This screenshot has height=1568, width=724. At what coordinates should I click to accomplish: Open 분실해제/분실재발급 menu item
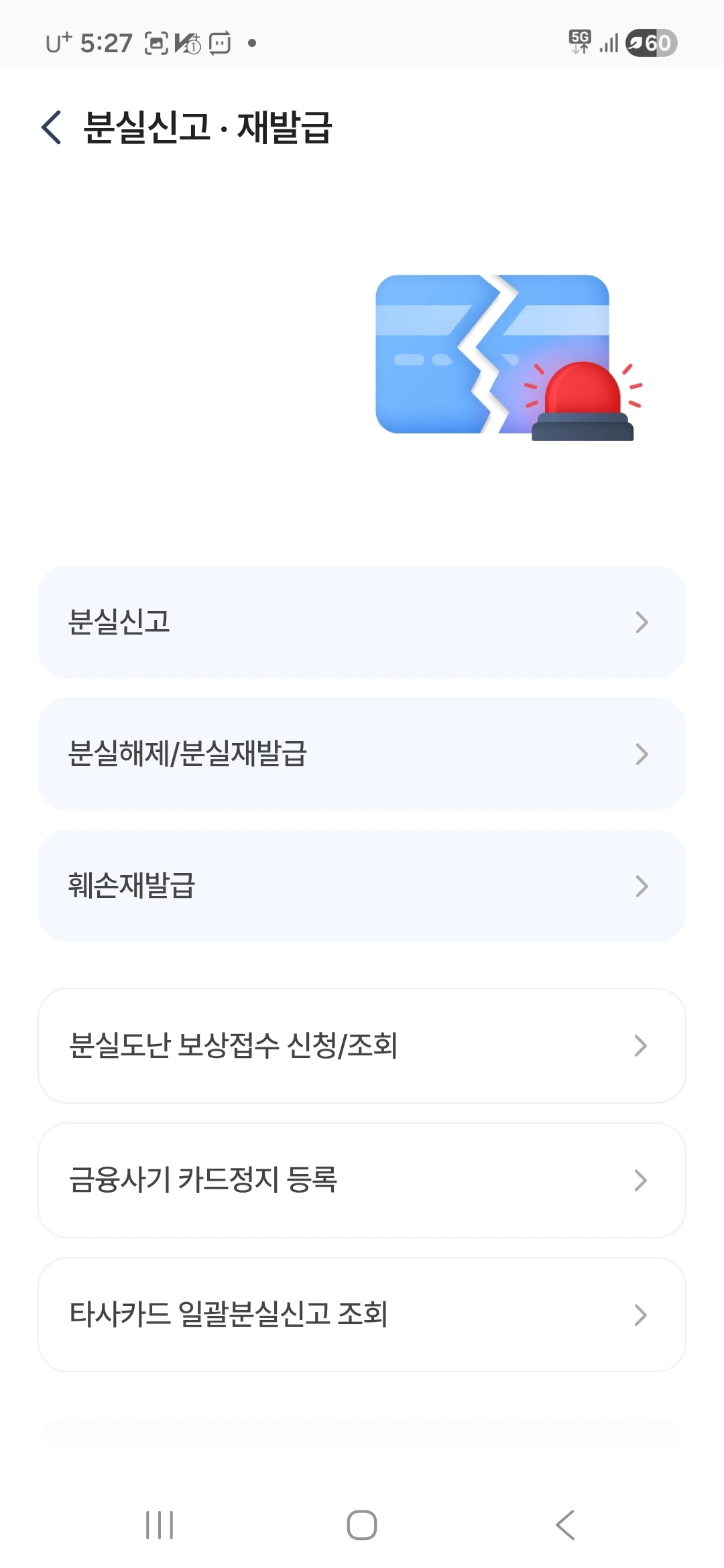[362, 754]
